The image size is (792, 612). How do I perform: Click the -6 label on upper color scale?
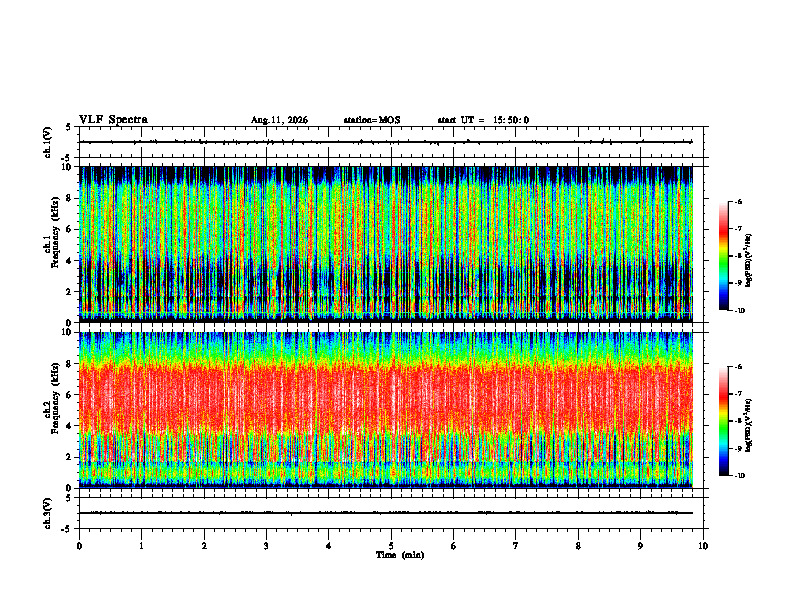click(738, 201)
